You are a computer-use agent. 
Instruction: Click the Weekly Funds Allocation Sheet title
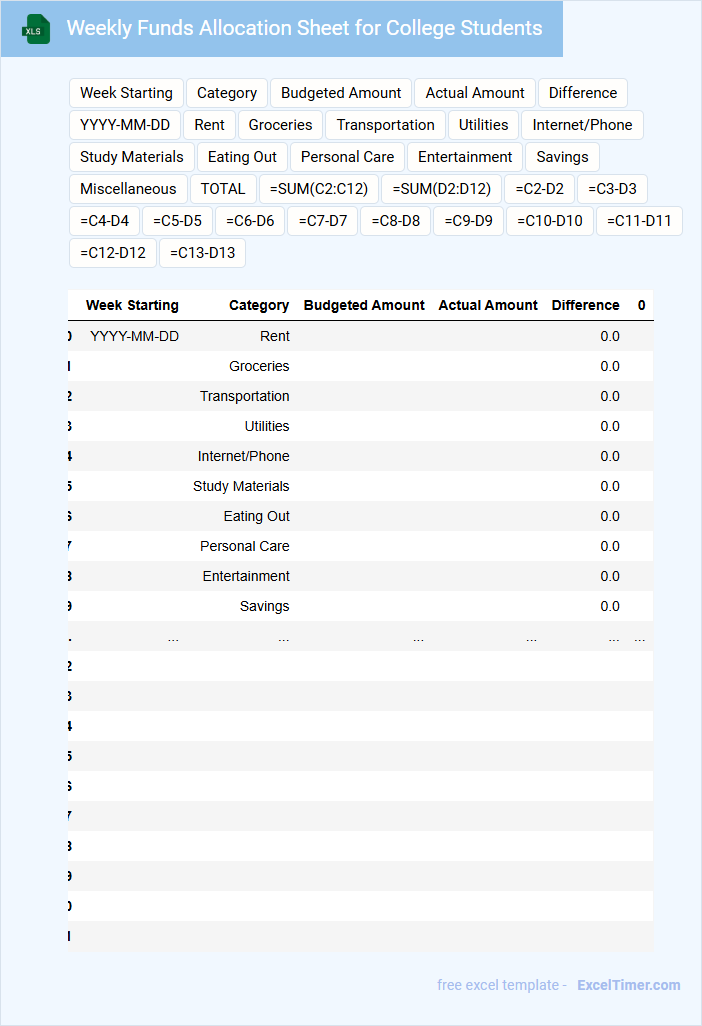pos(304,28)
